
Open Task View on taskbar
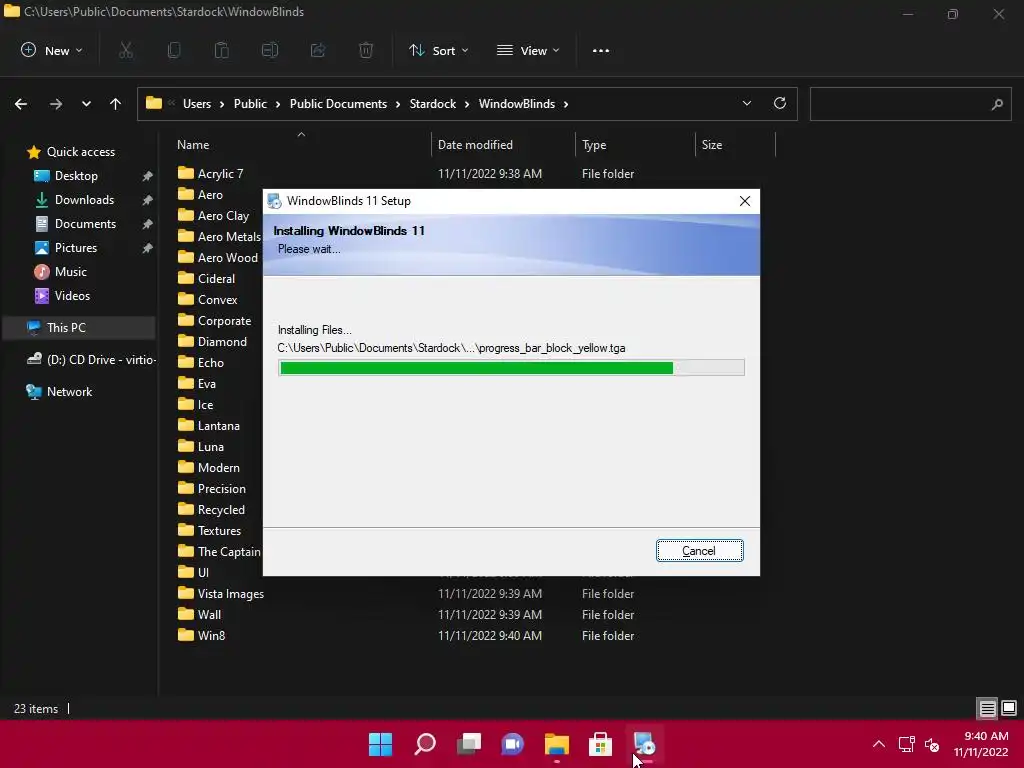tap(468, 744)
